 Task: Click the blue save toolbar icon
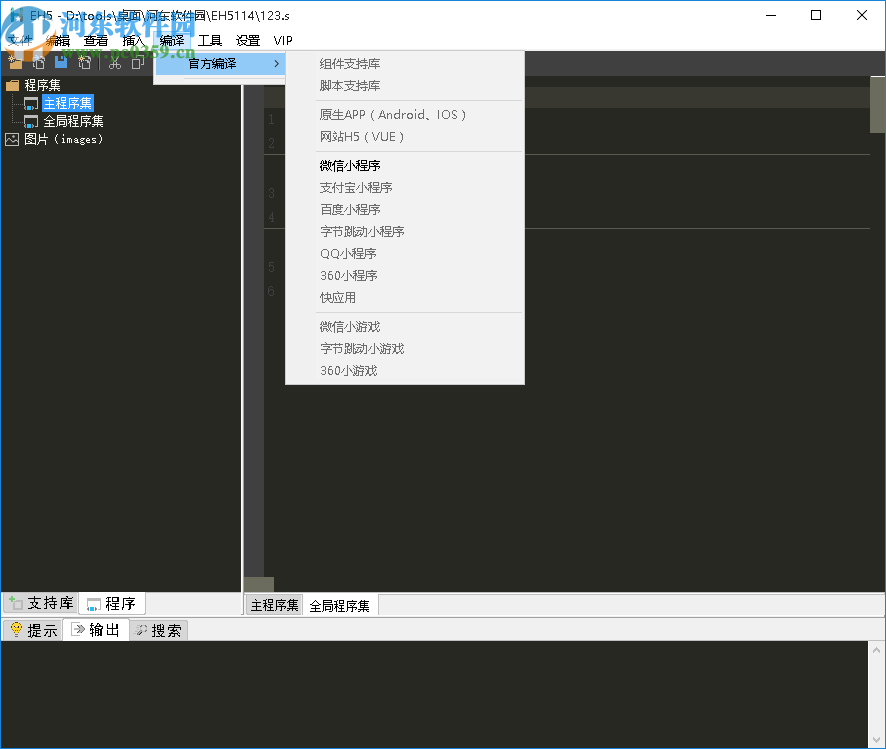(61, 63)
